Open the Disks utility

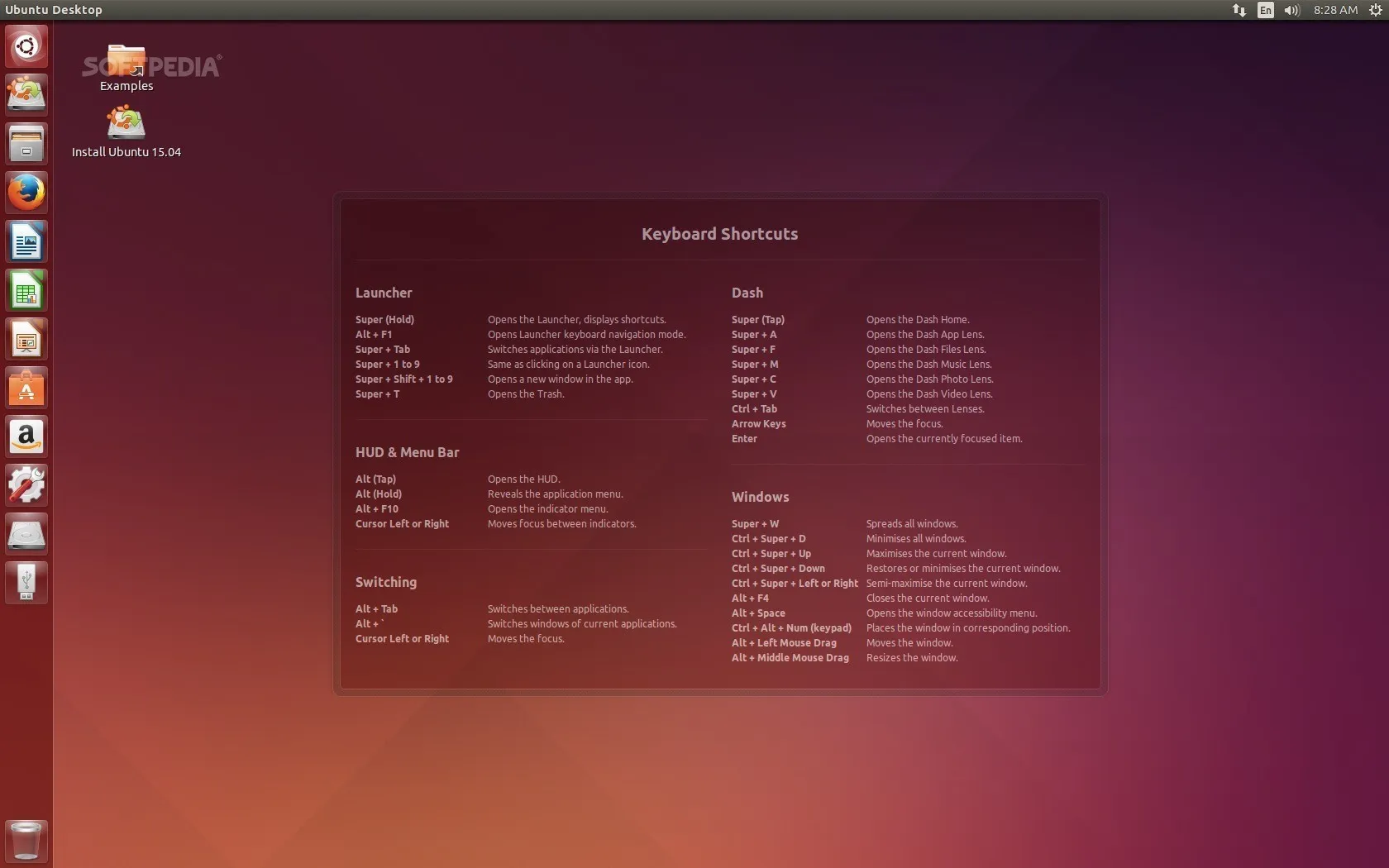(x=26, y=533)
